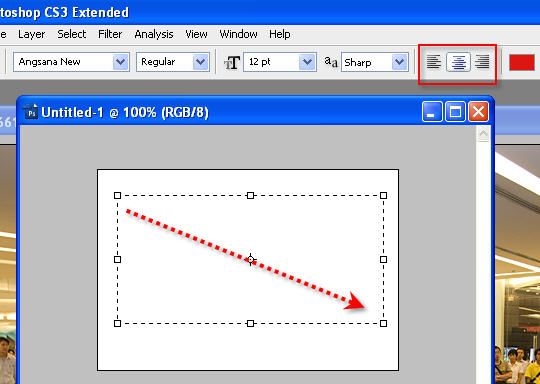Open the Angsana New font family dropdown

click(71, 62)
